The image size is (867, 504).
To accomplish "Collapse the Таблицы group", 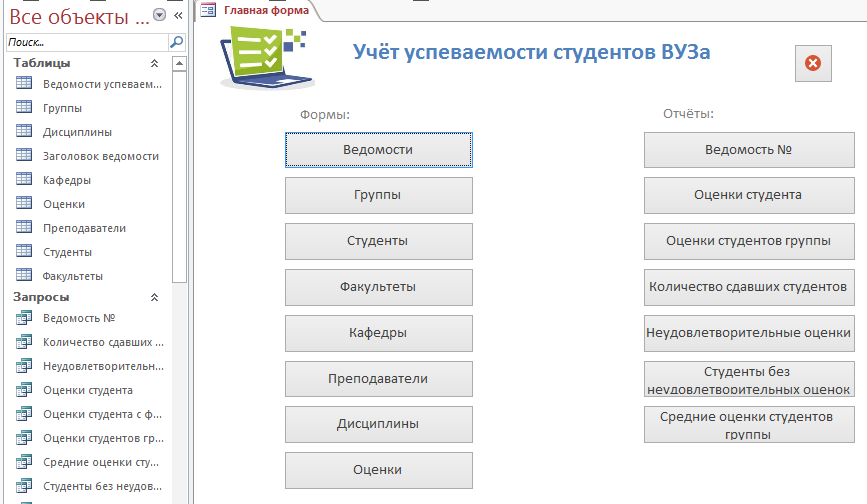I will pos(154,63).
